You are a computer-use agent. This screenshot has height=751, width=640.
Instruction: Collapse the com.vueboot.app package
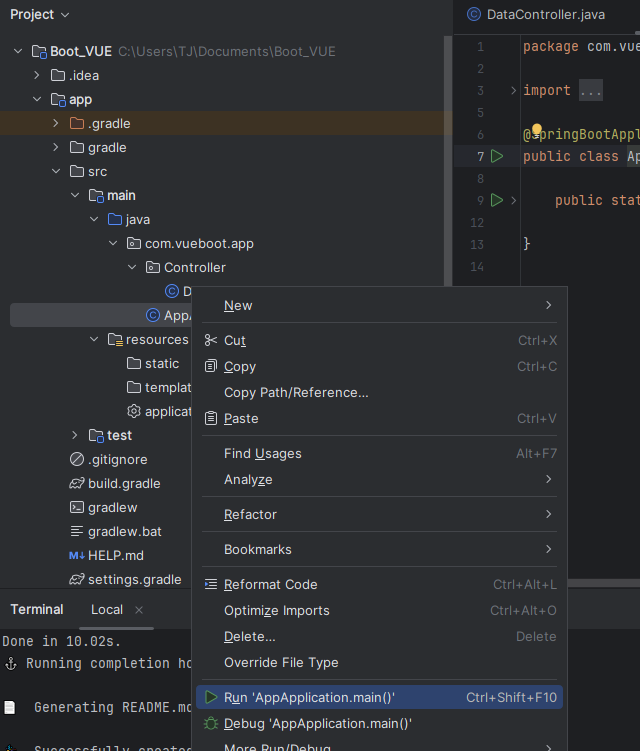(x=113, y=243)
